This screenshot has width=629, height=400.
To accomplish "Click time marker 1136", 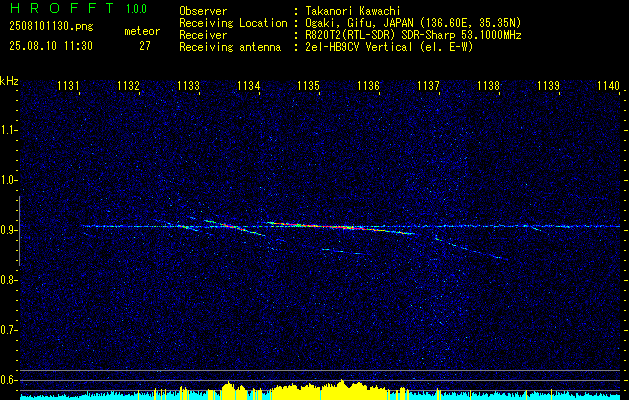I will [x=368, y=85].
